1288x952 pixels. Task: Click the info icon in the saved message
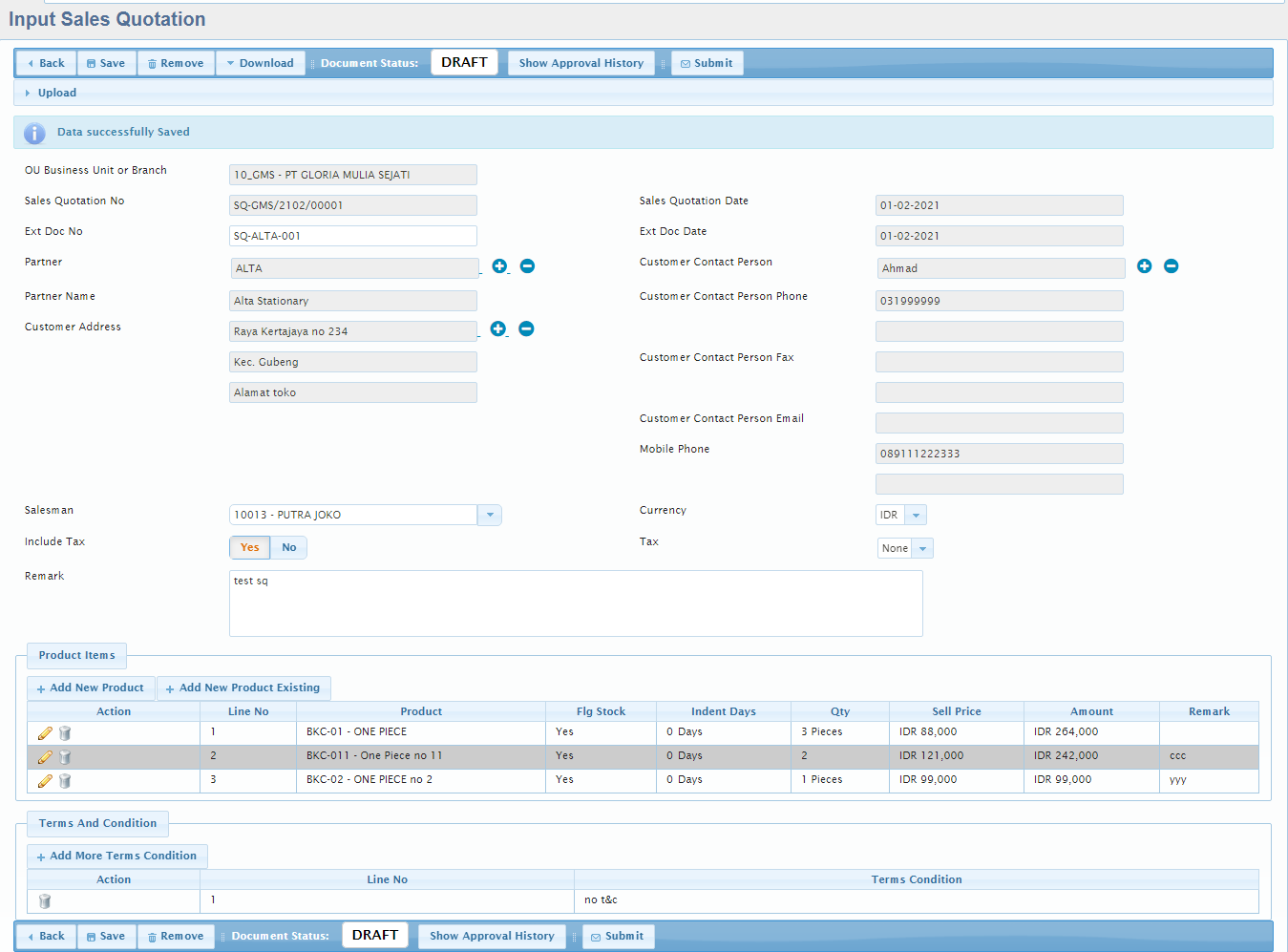pyautogui.click(x=34, y=133)
